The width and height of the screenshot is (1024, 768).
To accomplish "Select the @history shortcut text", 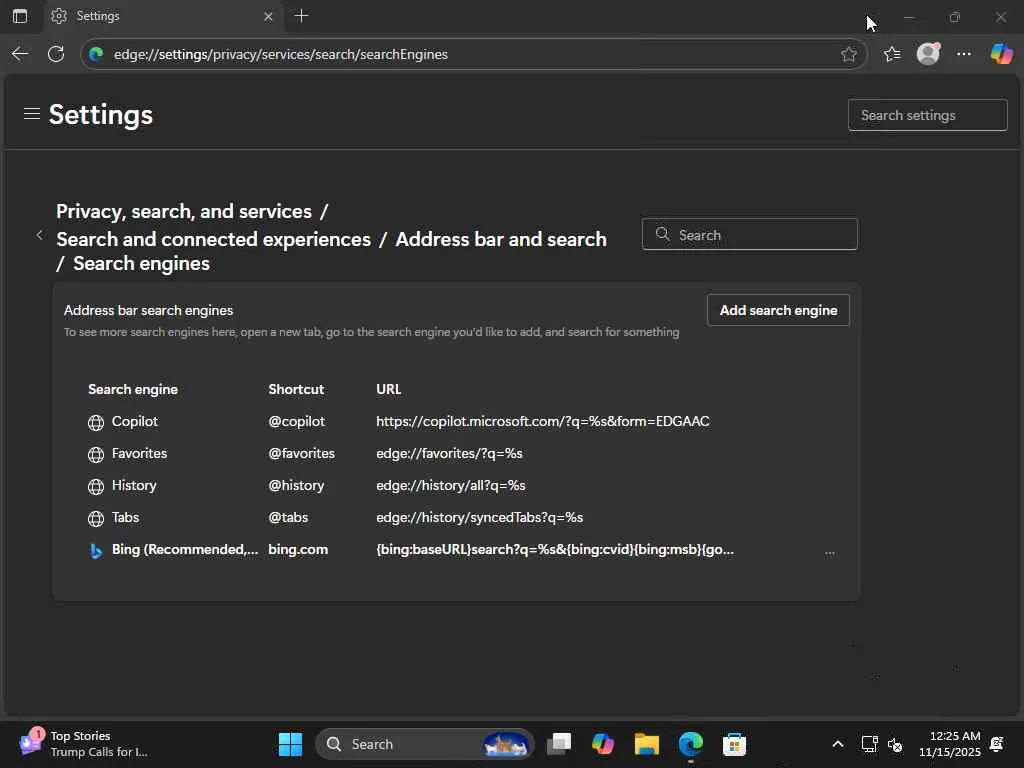I will [x=296, y=485].
